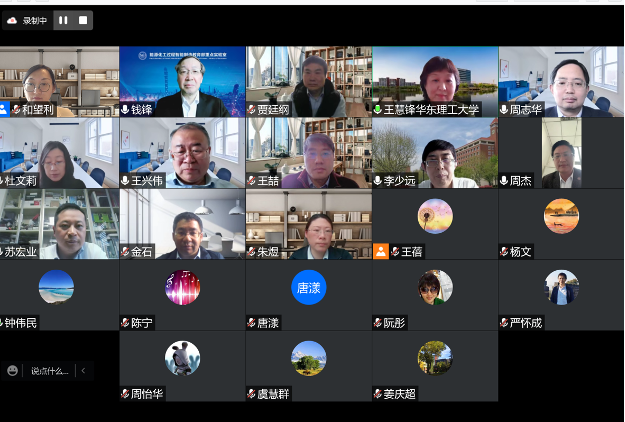Screen dimensions: 625x422
Task: Select 杨文's sunset avatar
Action: coord(561,216)
